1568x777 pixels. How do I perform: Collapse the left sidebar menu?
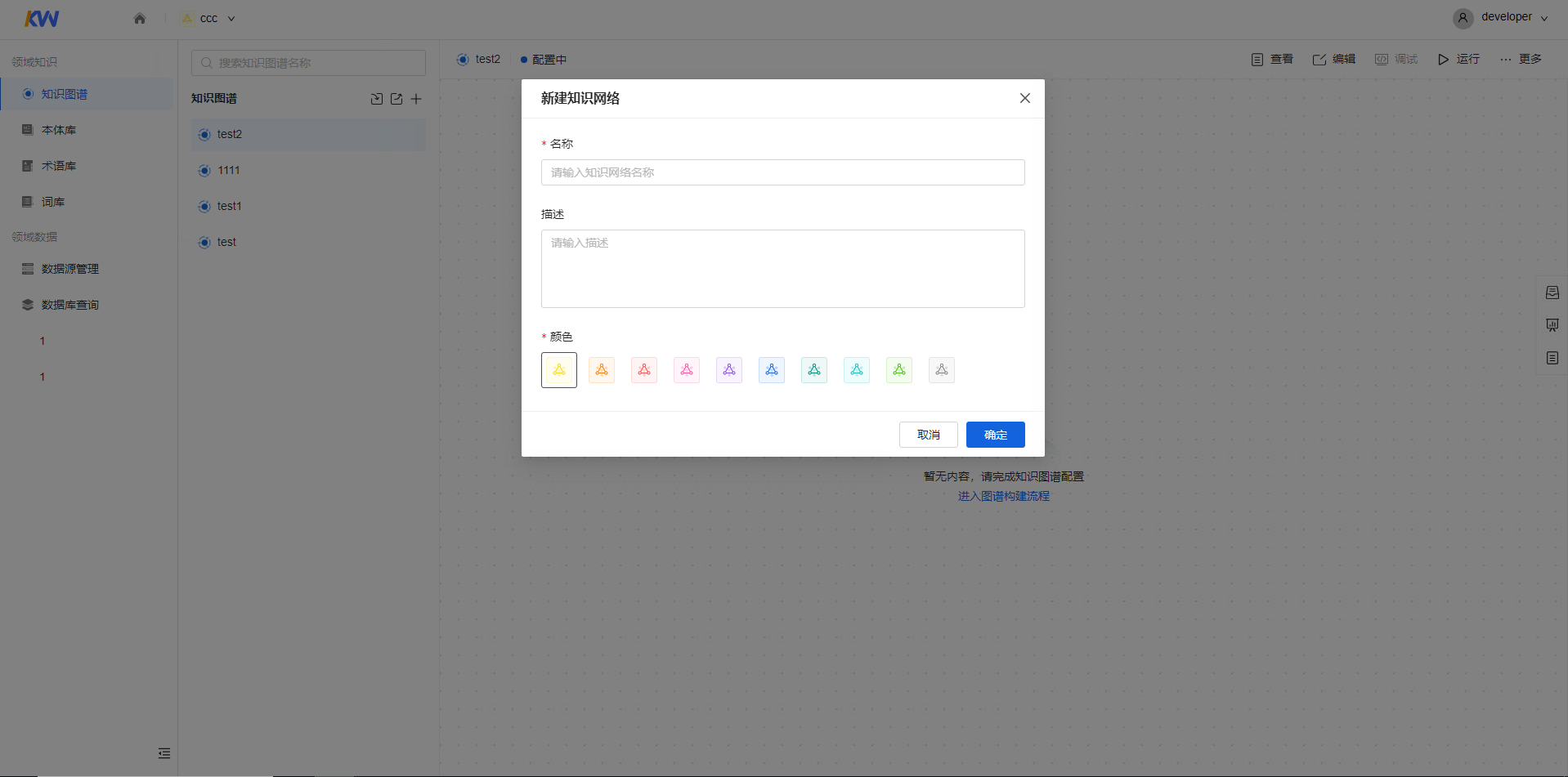(x=164, y=753)
